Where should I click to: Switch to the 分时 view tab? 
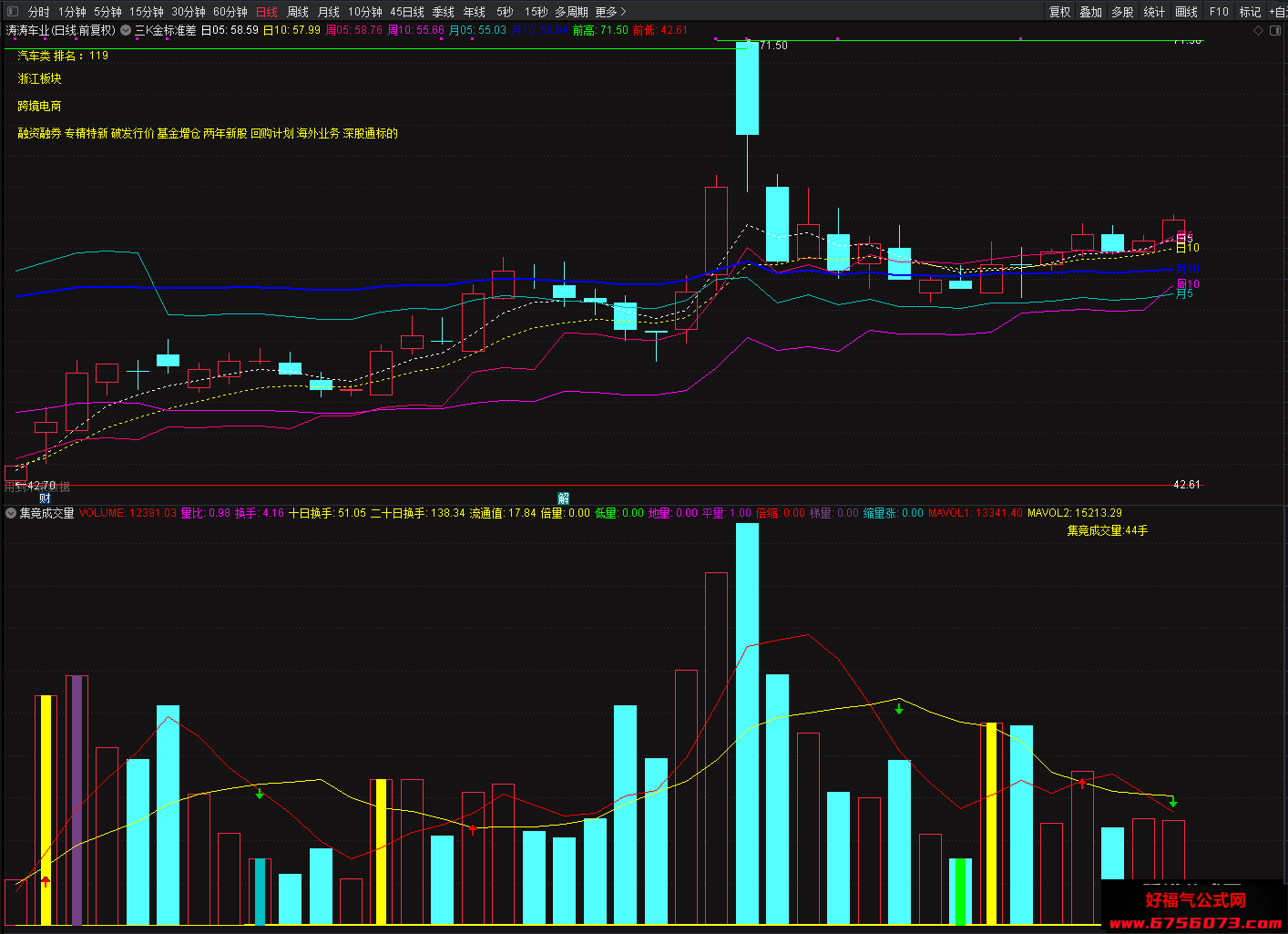tap(39, 12)
